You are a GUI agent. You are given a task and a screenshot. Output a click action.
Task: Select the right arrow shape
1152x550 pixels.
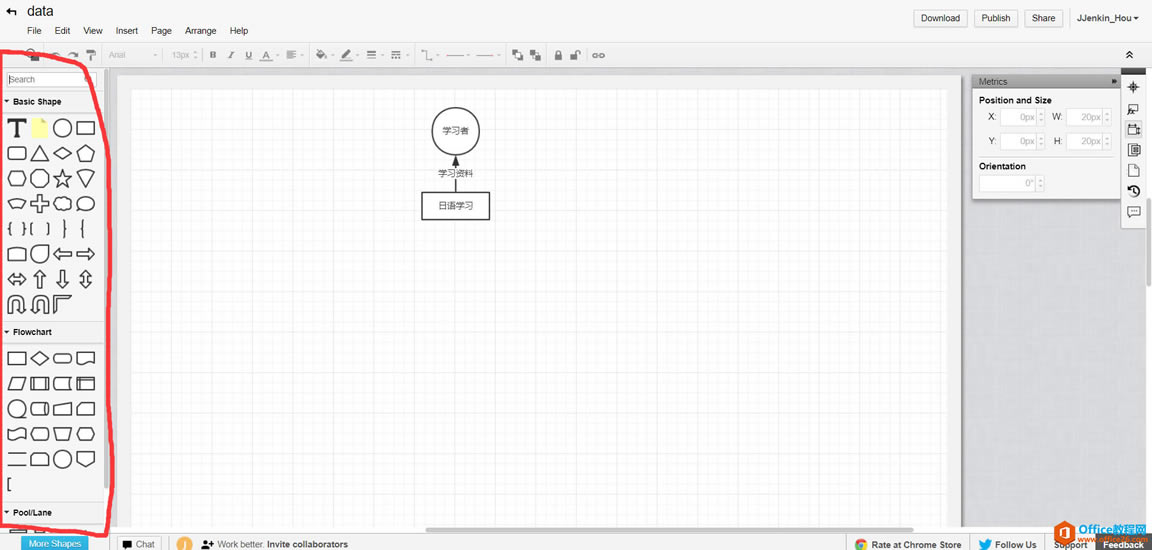click(86, 254)
